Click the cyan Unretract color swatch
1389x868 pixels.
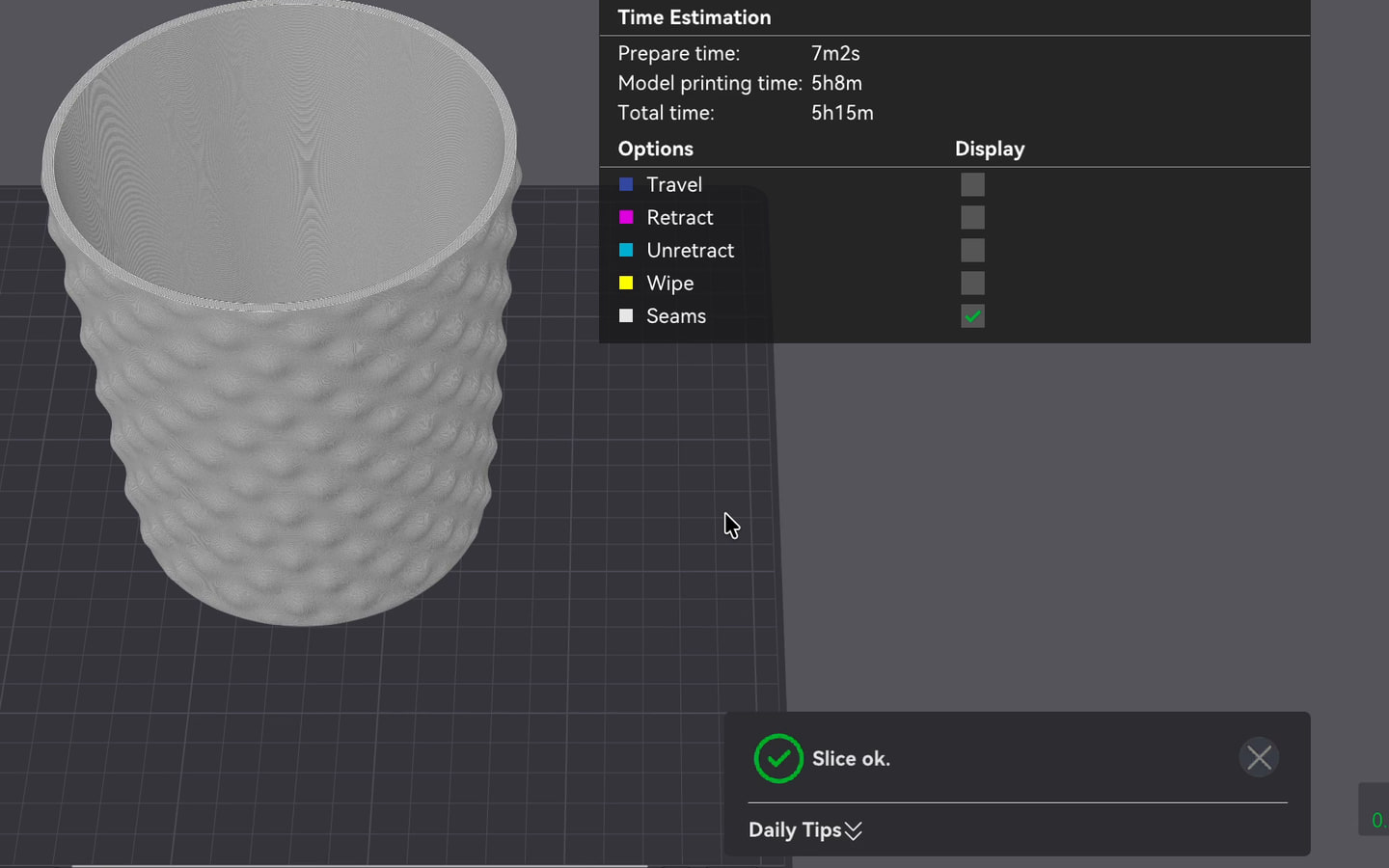point(626,250)
